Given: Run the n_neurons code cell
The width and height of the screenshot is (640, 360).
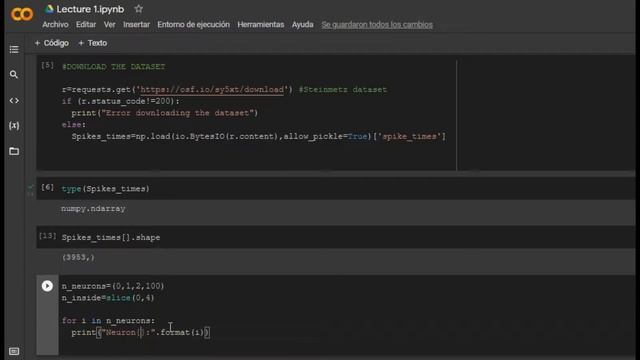Looking at the screenshot, I should (x=47, y=286).
